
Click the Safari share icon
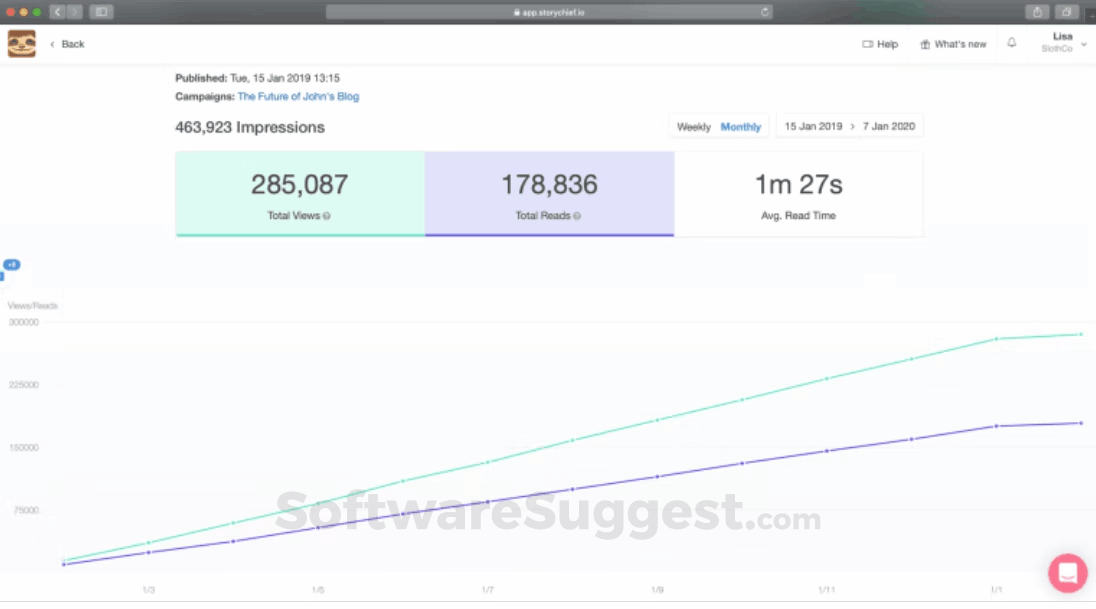1037,12
